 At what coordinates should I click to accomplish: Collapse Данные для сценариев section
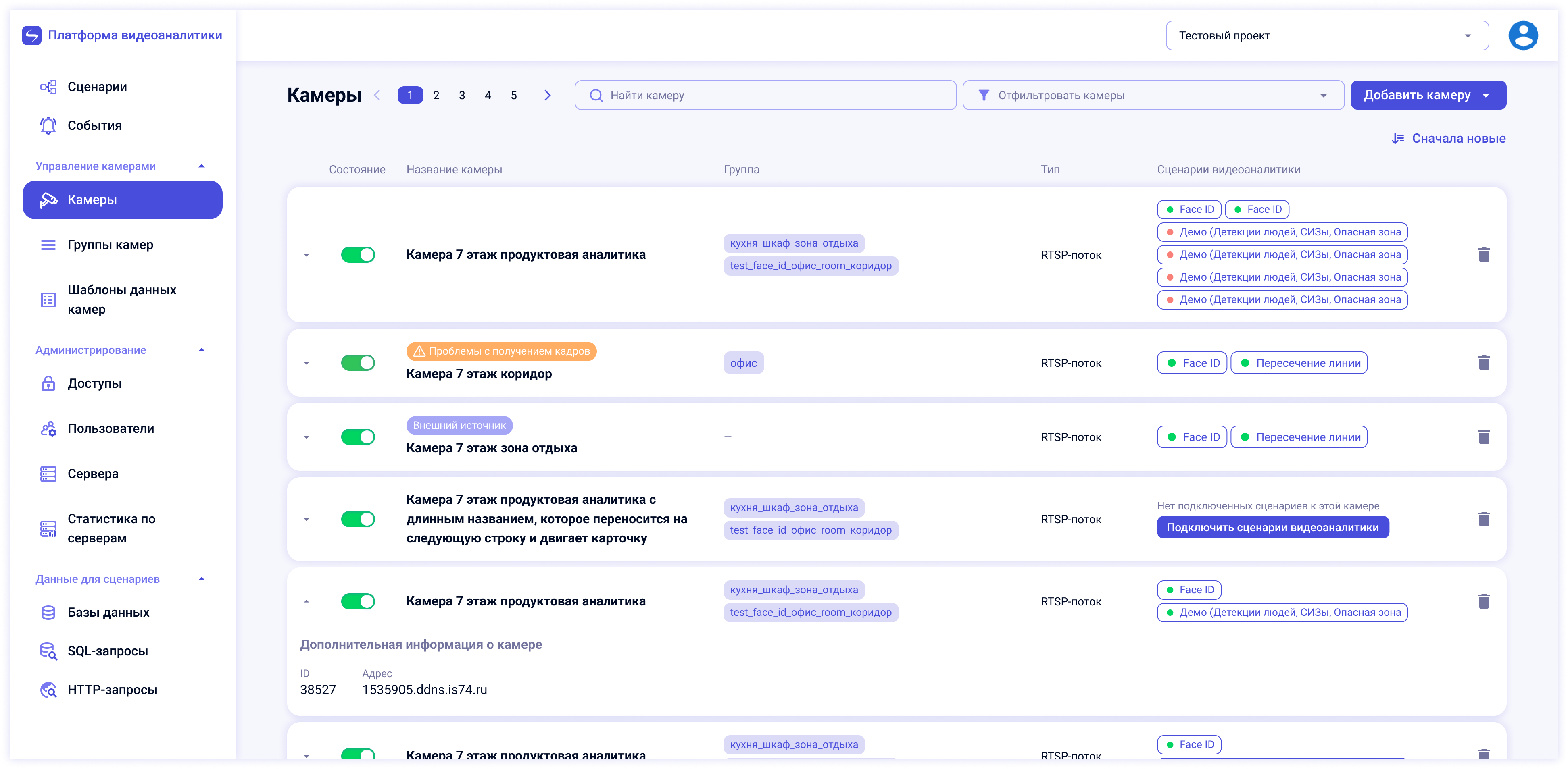(x=202, y=579)
